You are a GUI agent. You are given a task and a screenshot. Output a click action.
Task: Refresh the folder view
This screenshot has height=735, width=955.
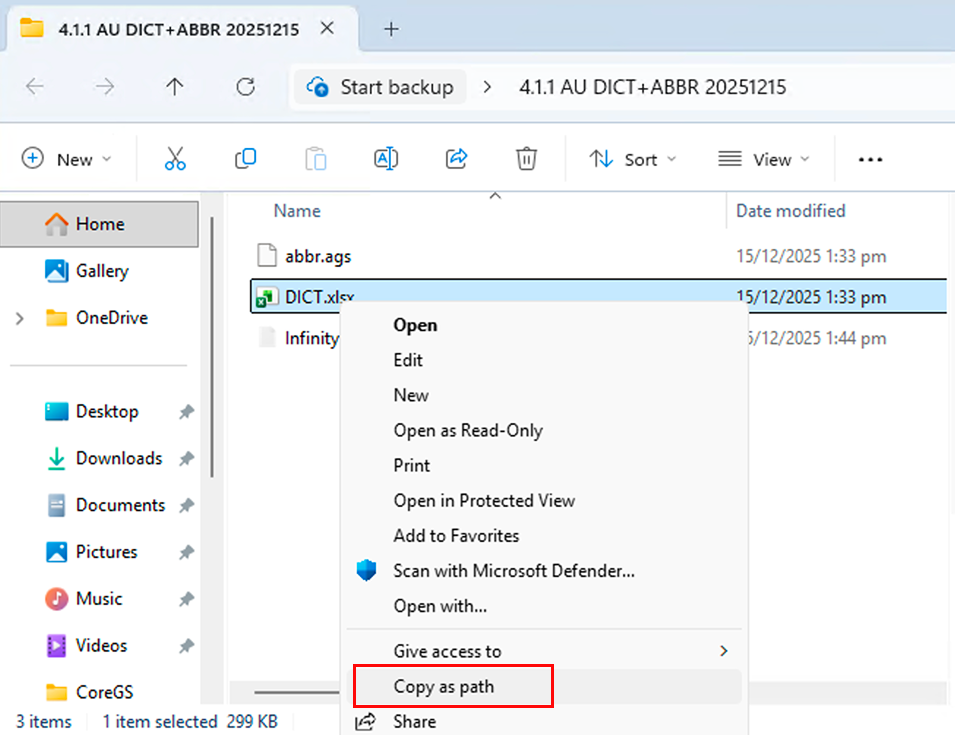tap(245, 86)
